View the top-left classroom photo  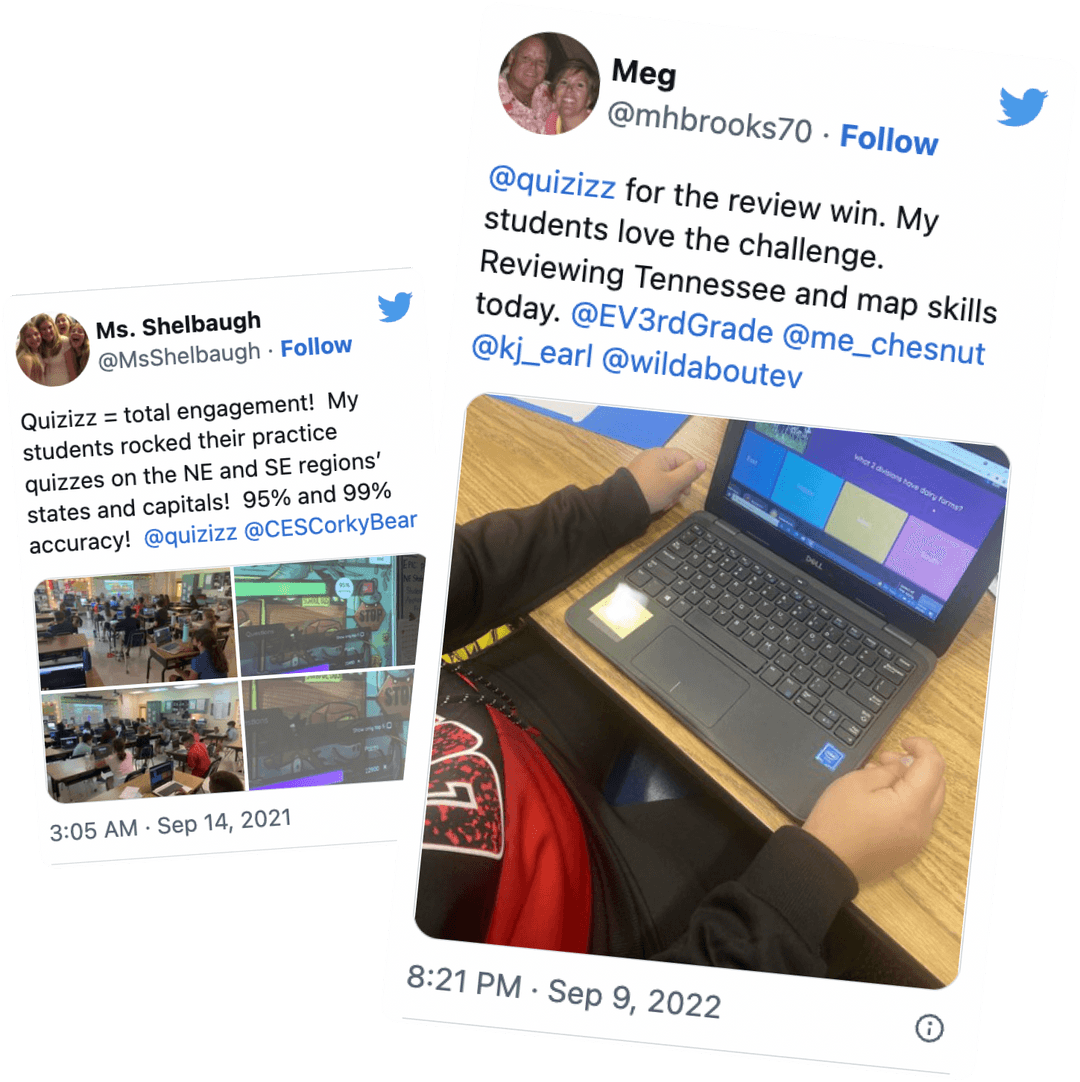136,629
